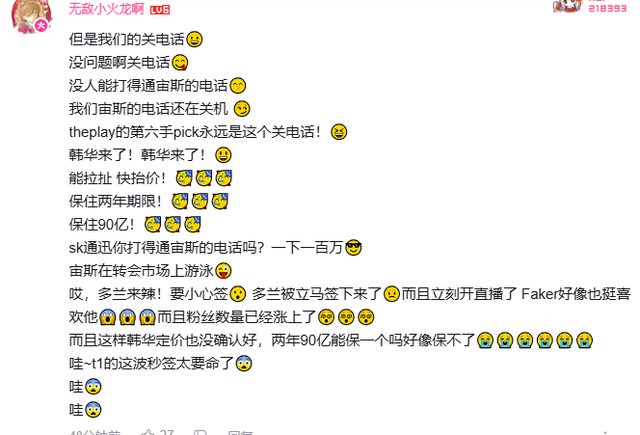Click the grinning emoji after 但是我们的关电话

(x=194, y=39)
